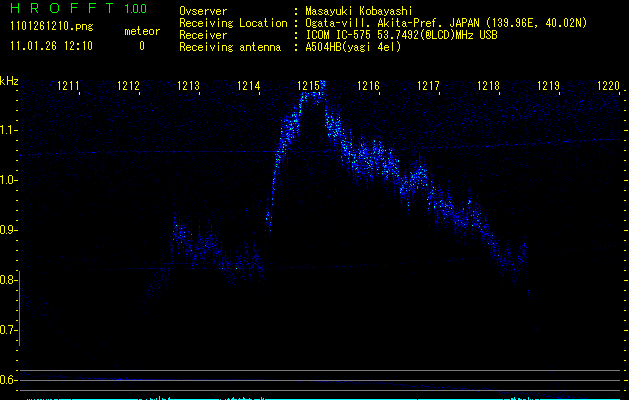Click the 1101261210.png file name
The image size is (629, 400).
[50, 27]
